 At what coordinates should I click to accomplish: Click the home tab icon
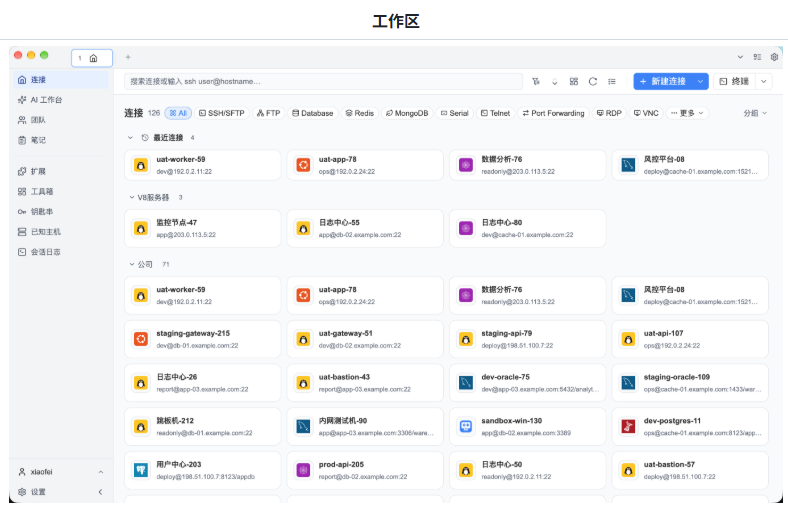point(93,58)
